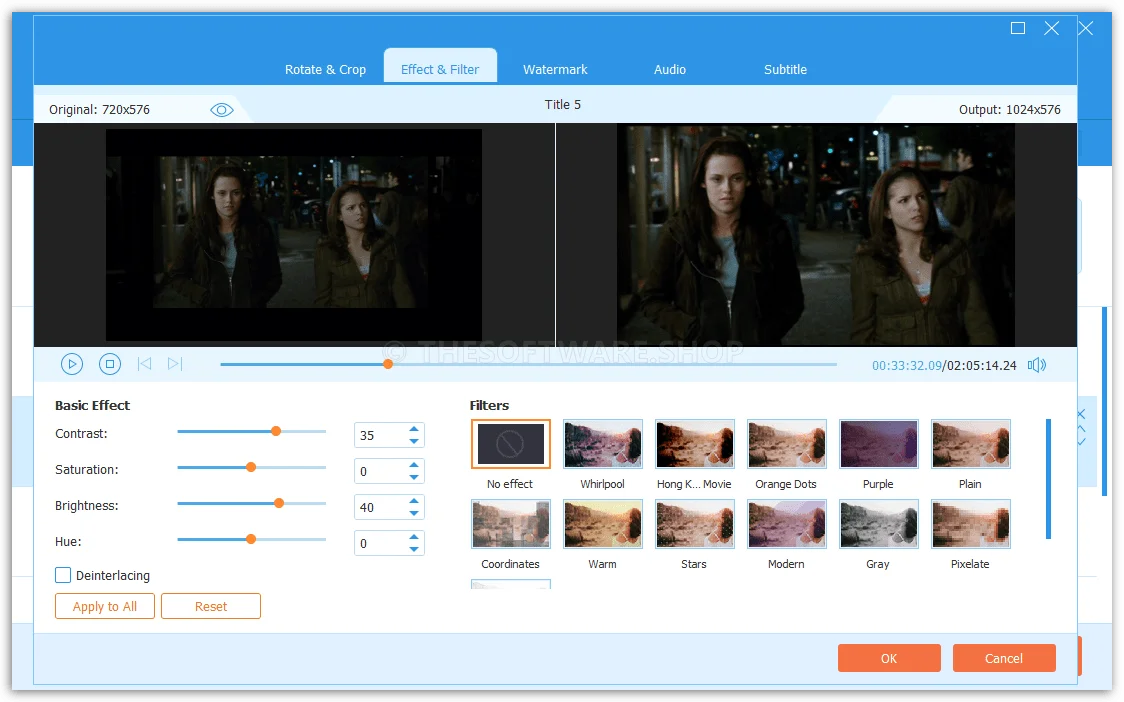Increase the Saturation value with up arrow
Image resolution: width=1124 pixels, height=702 pixels.
[414, 465]
